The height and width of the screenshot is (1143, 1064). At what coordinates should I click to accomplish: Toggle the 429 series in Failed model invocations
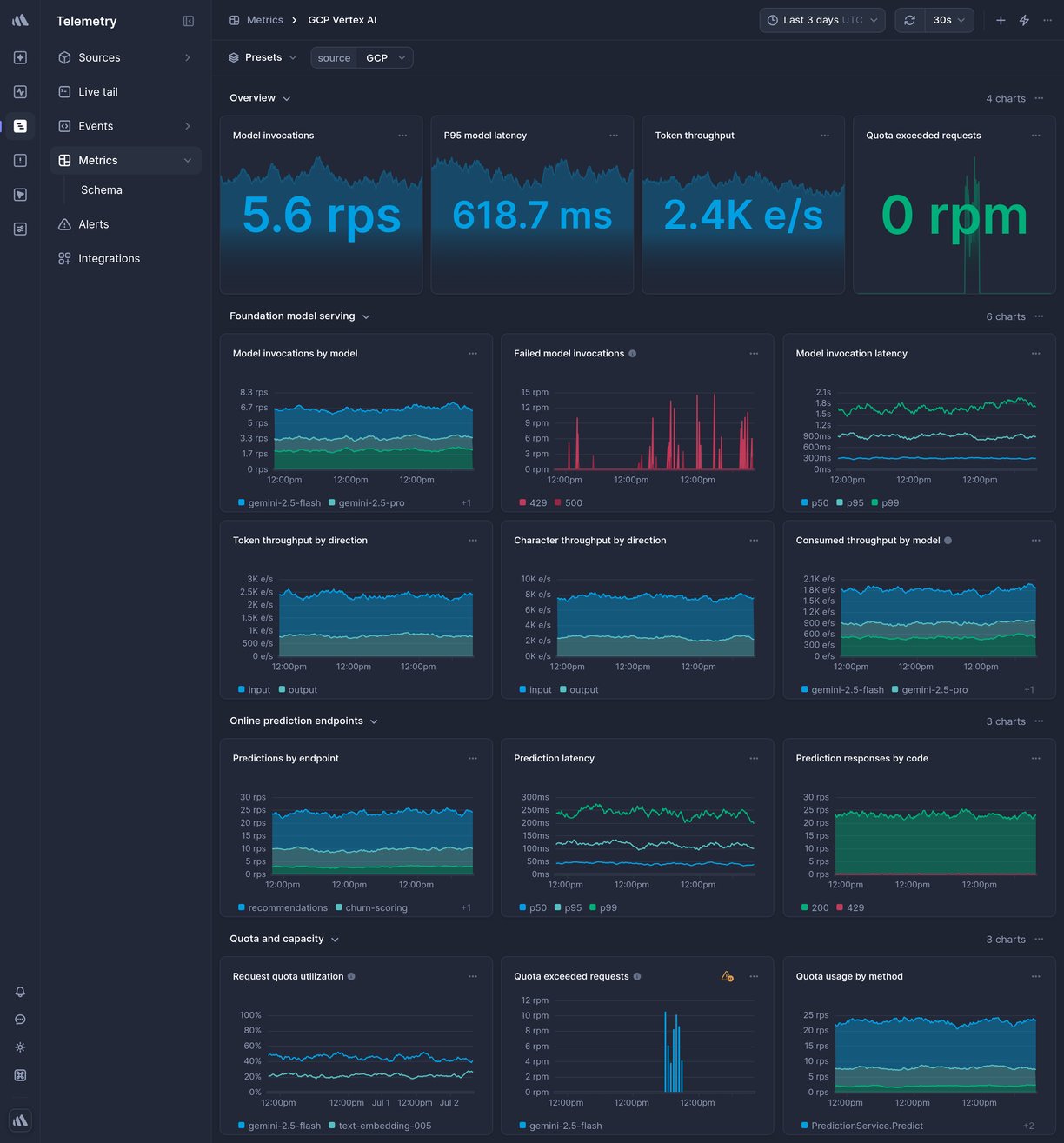pyautogui.click(x=533, y=503)
